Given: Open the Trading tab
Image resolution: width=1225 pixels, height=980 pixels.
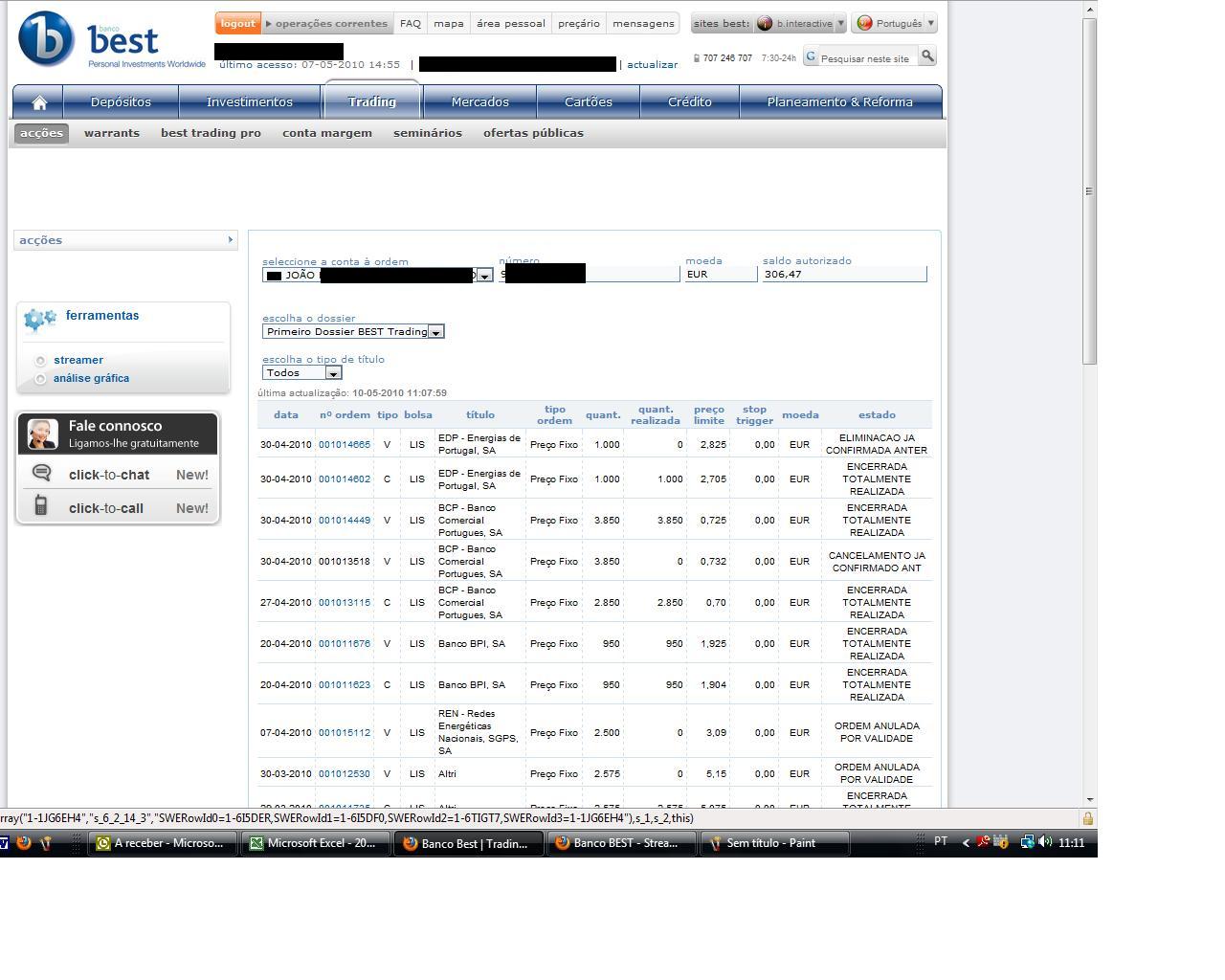Looking at the screenshot, I should click(372, 101).
